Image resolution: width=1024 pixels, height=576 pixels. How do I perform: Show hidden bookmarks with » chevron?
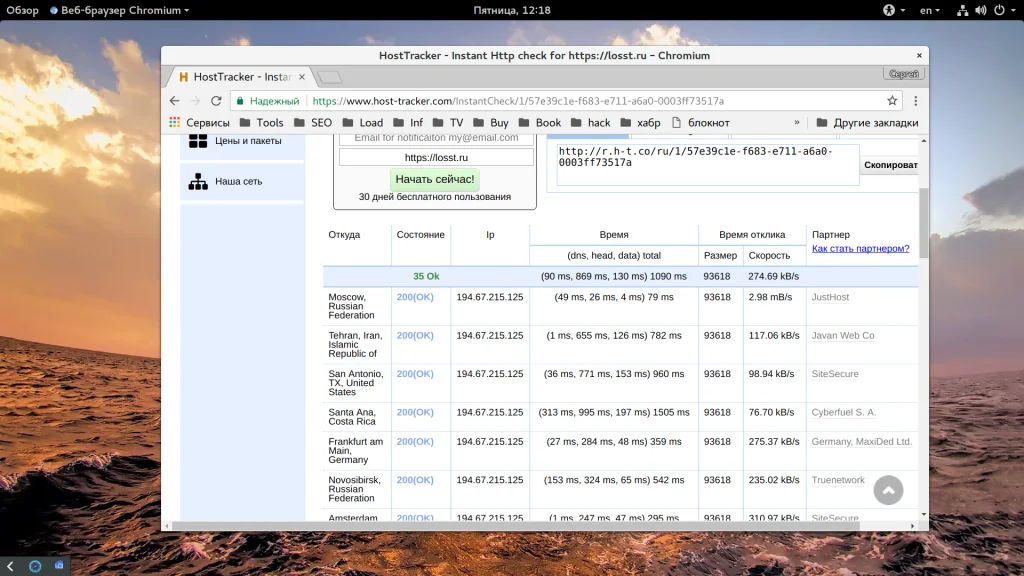coord(797,123)
